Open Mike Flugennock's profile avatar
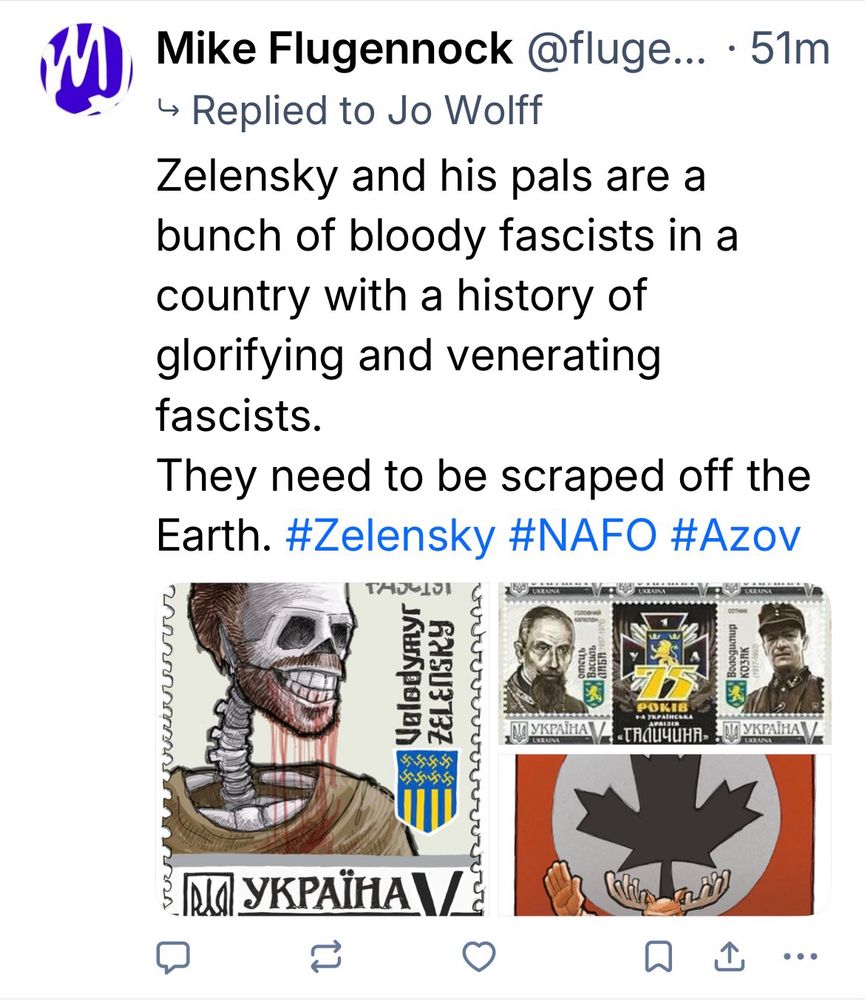The height and width of the screenshot is (1000, 865). (86, 69)
